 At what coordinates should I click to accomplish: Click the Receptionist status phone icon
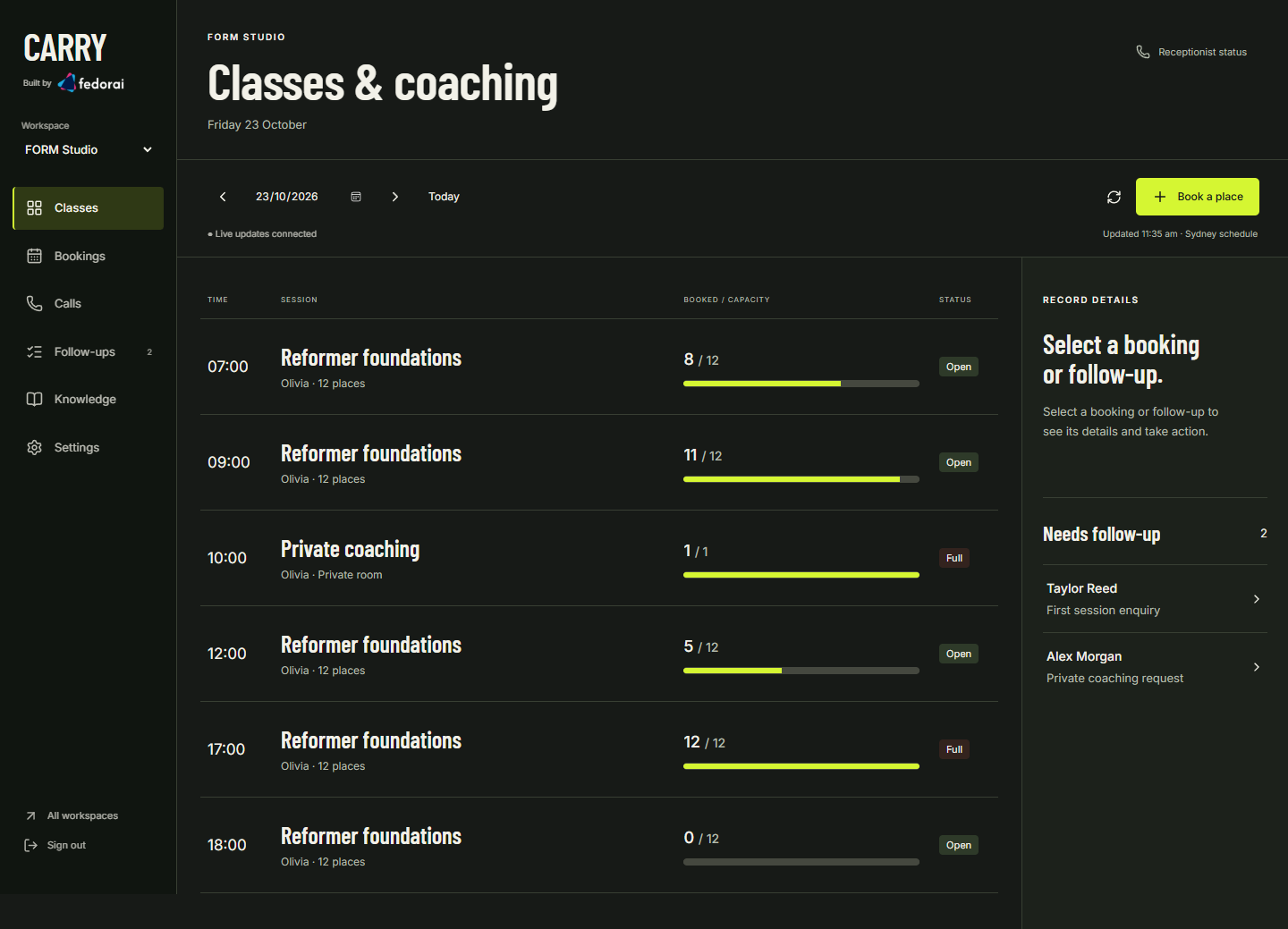(x=1143, y=52)
